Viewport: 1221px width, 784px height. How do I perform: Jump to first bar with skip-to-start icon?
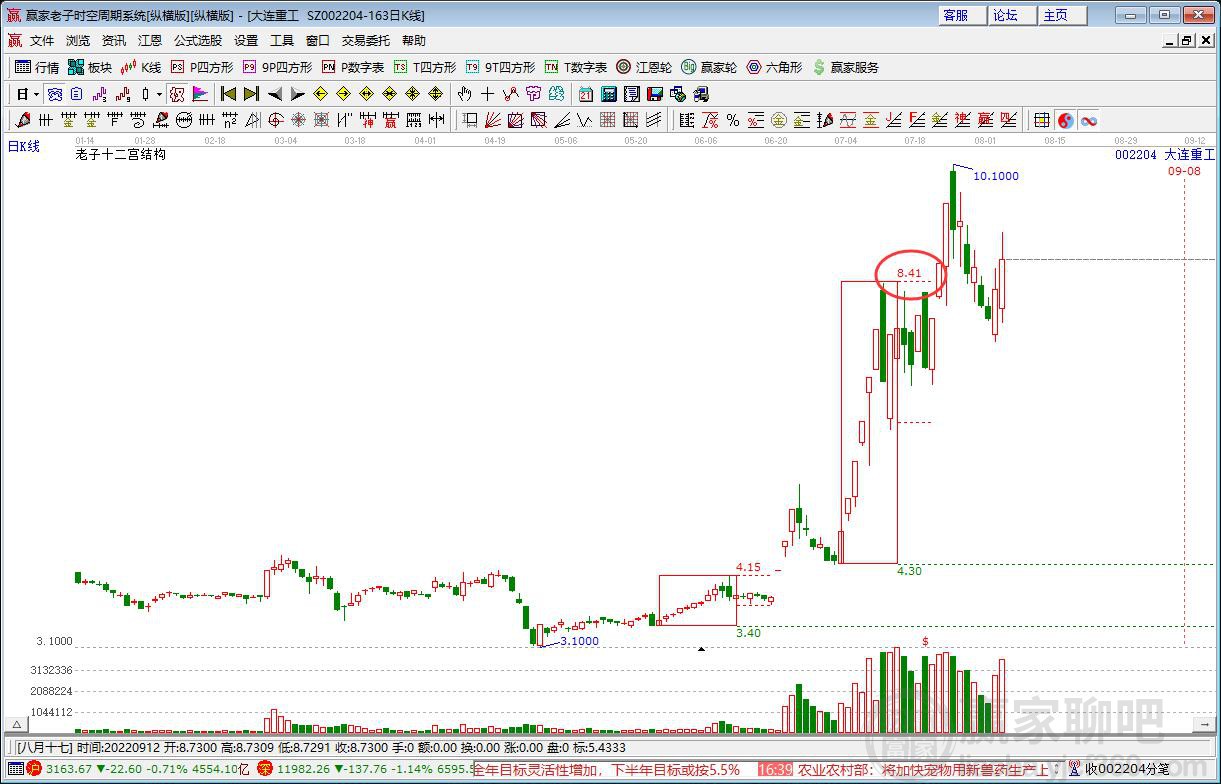coord(228,94)
